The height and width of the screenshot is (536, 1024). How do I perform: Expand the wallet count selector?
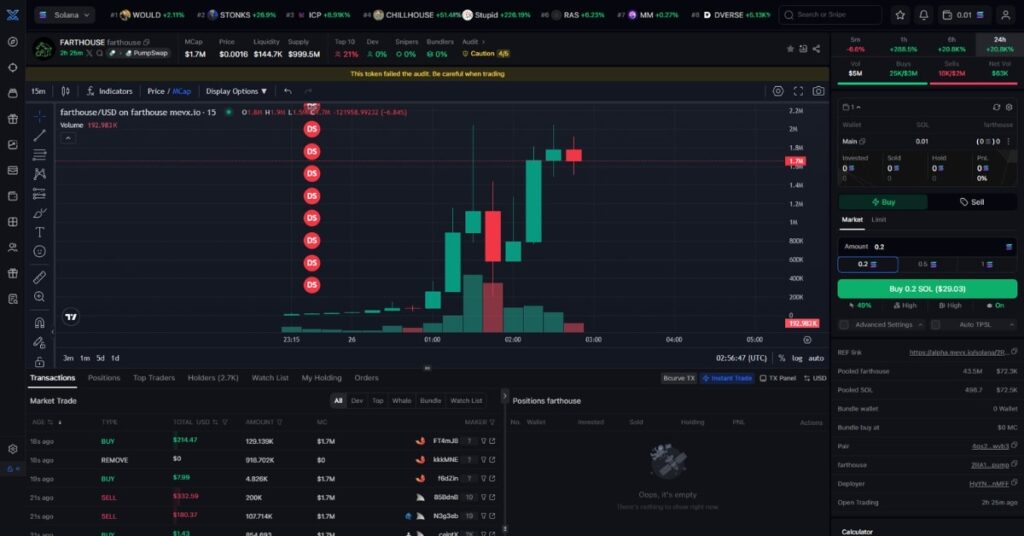point(852,107)
